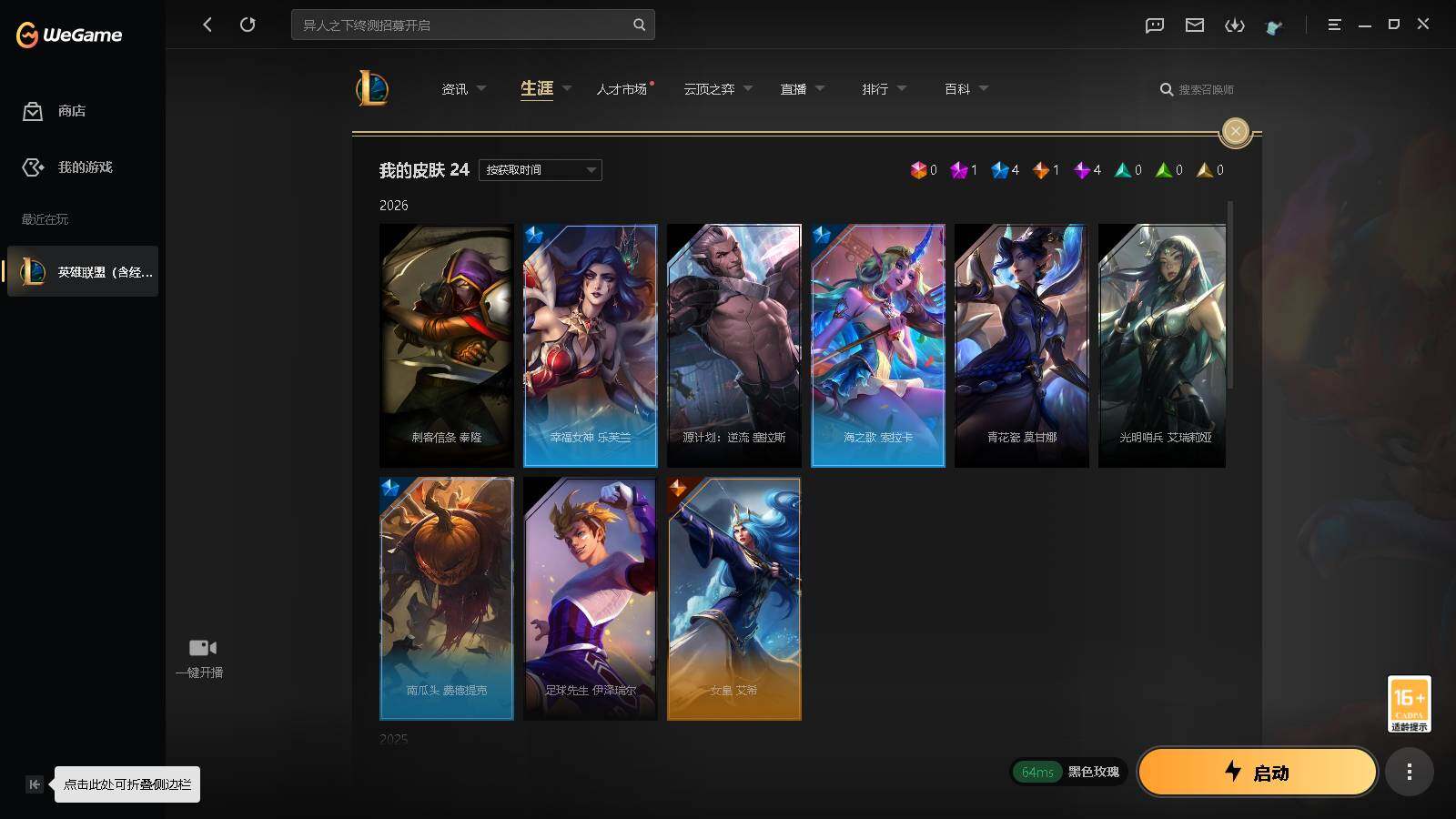The height and width of the screenshot is (819, 1456).
Task: Open 我的游戏 in the sidebar
Action: pos(85,167)
